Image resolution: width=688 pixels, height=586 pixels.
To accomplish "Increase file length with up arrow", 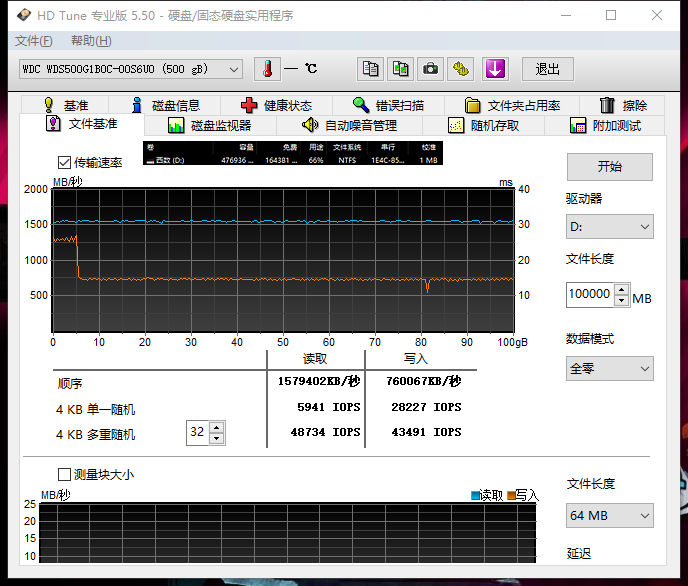I will [x=621, y=289].
